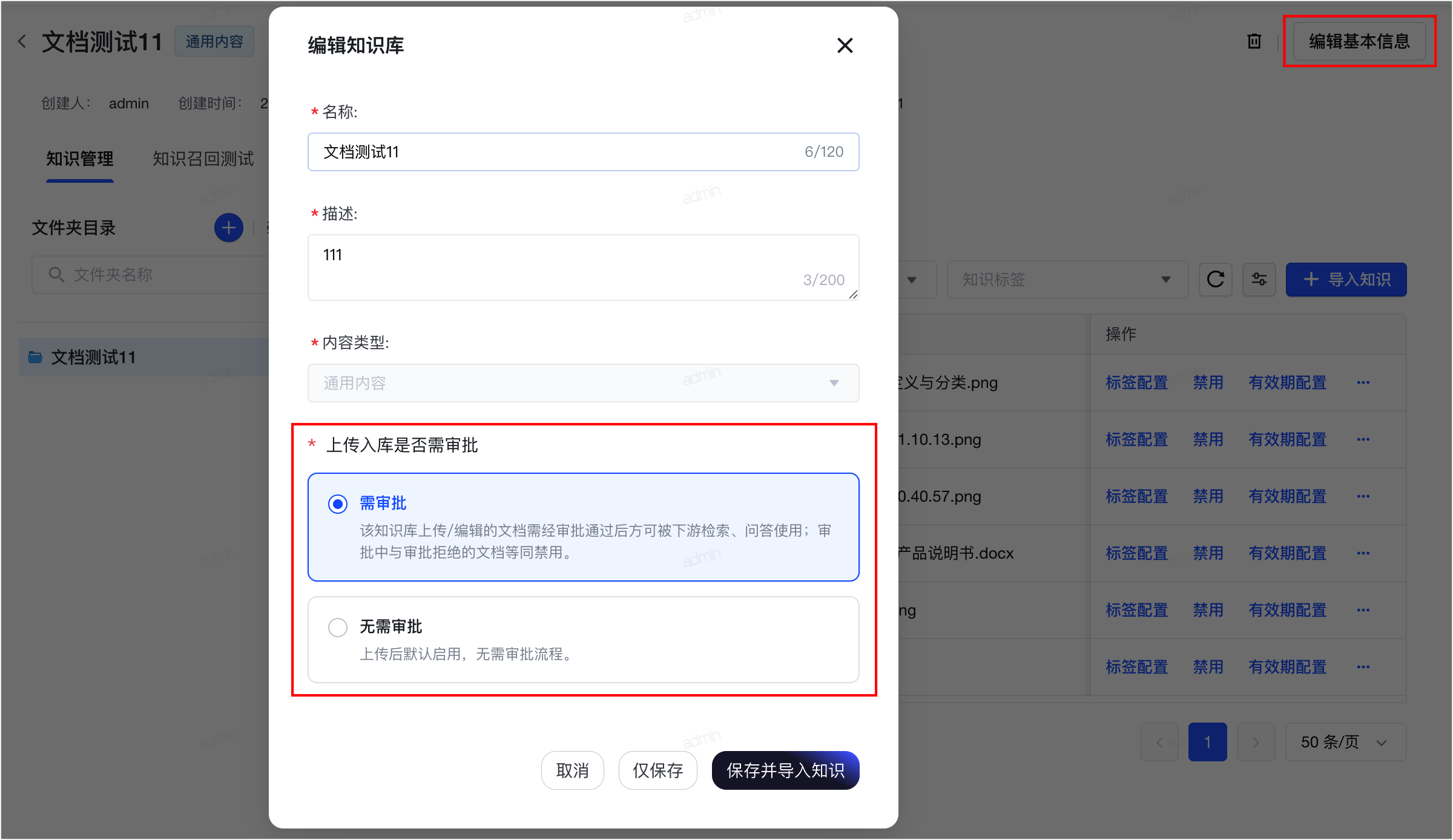Go to previous page arrow
Viewport: 1453px width, 840px height.
1159,742
